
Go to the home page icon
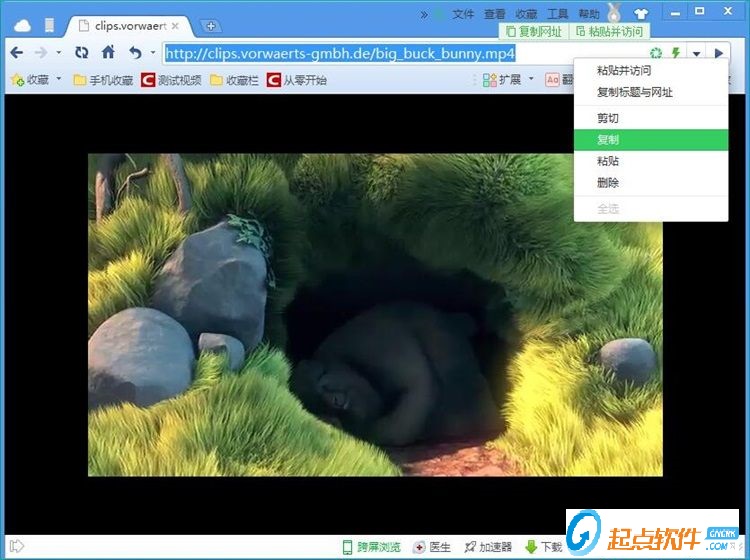pos(108,52)
